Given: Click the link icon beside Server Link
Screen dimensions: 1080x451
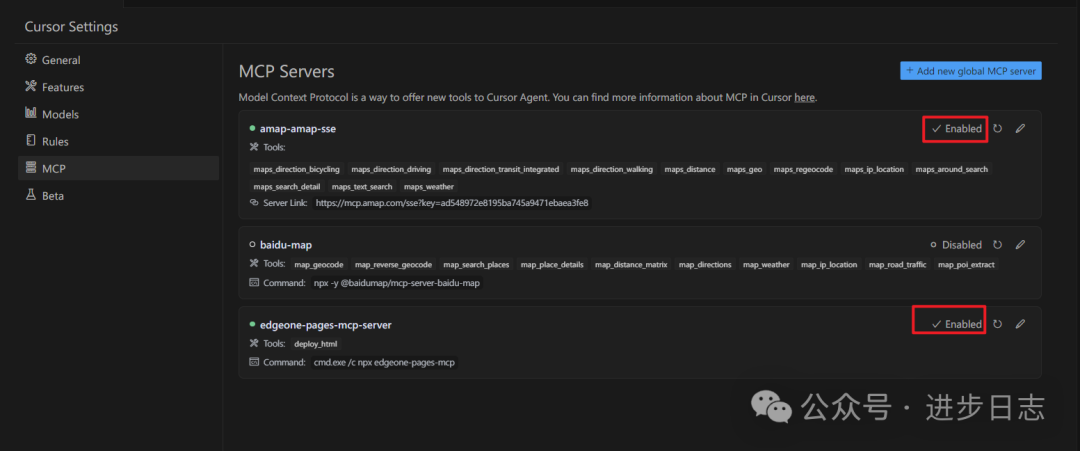Looking at the screenshot, I should [x=253, y=203].
